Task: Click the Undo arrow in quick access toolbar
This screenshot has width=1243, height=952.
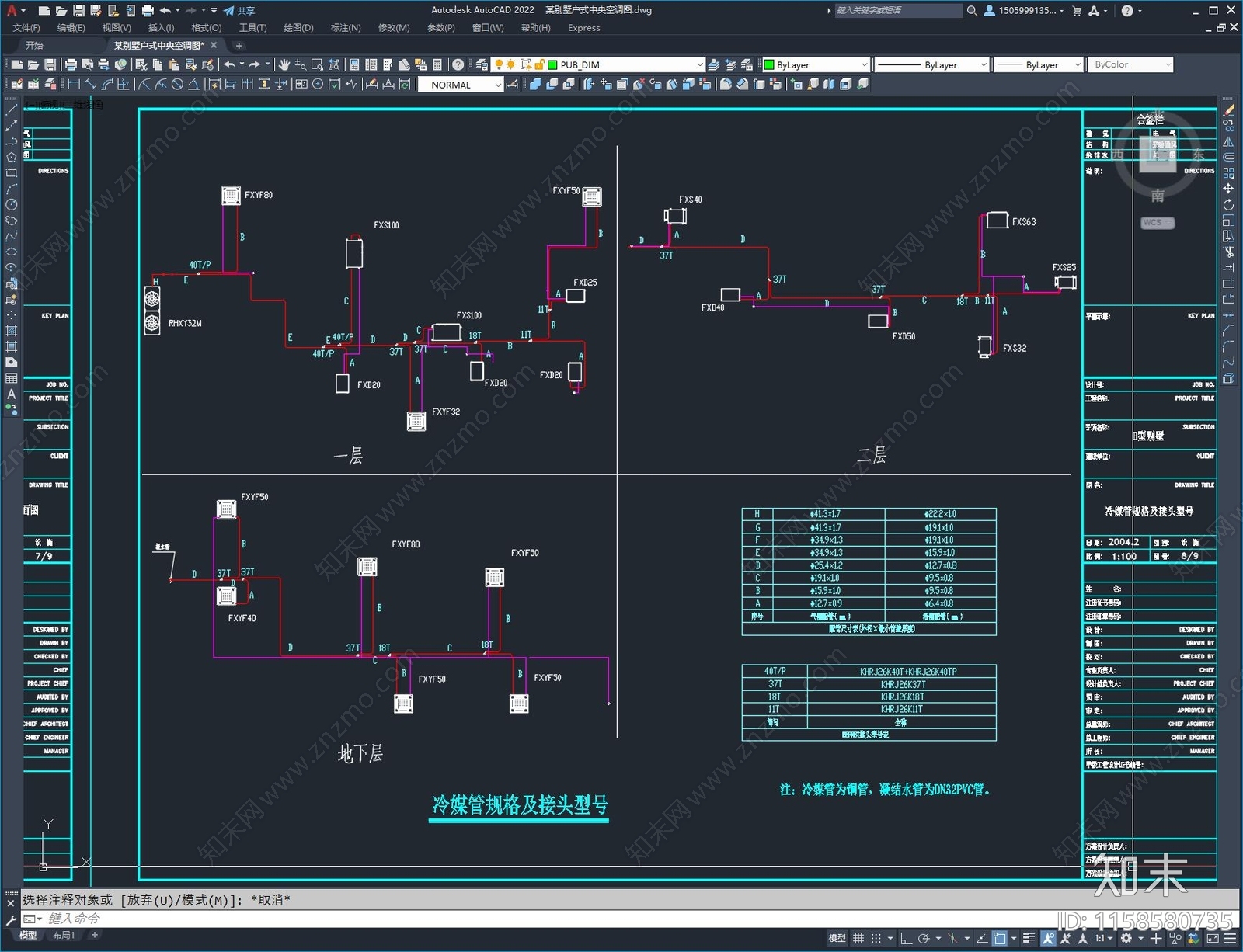Action: (165, 10)
